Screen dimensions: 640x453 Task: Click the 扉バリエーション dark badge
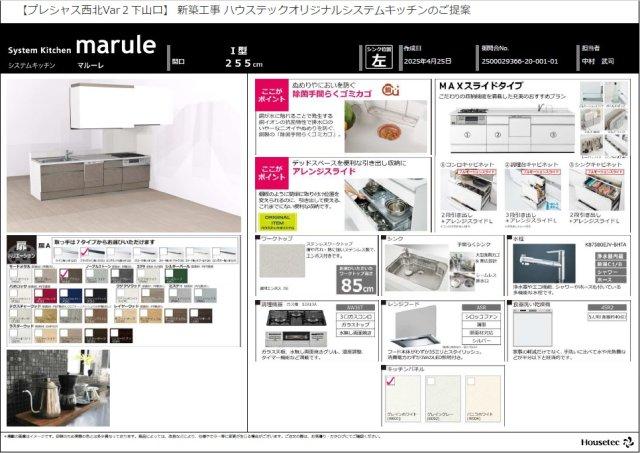[x=20, y=247]
